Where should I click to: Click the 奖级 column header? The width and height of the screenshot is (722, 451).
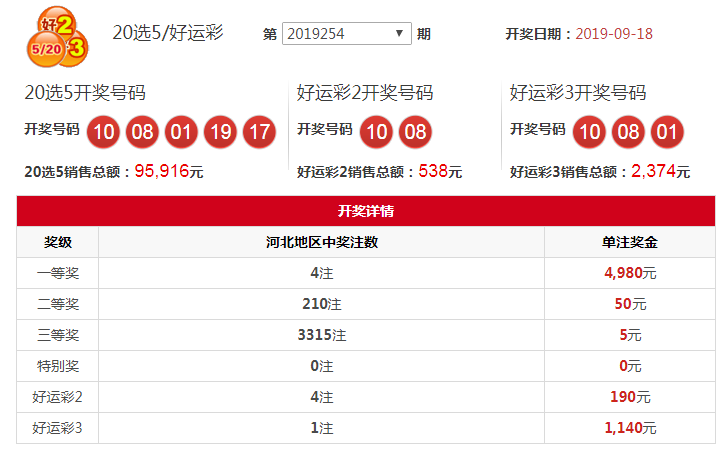(58, 242)
